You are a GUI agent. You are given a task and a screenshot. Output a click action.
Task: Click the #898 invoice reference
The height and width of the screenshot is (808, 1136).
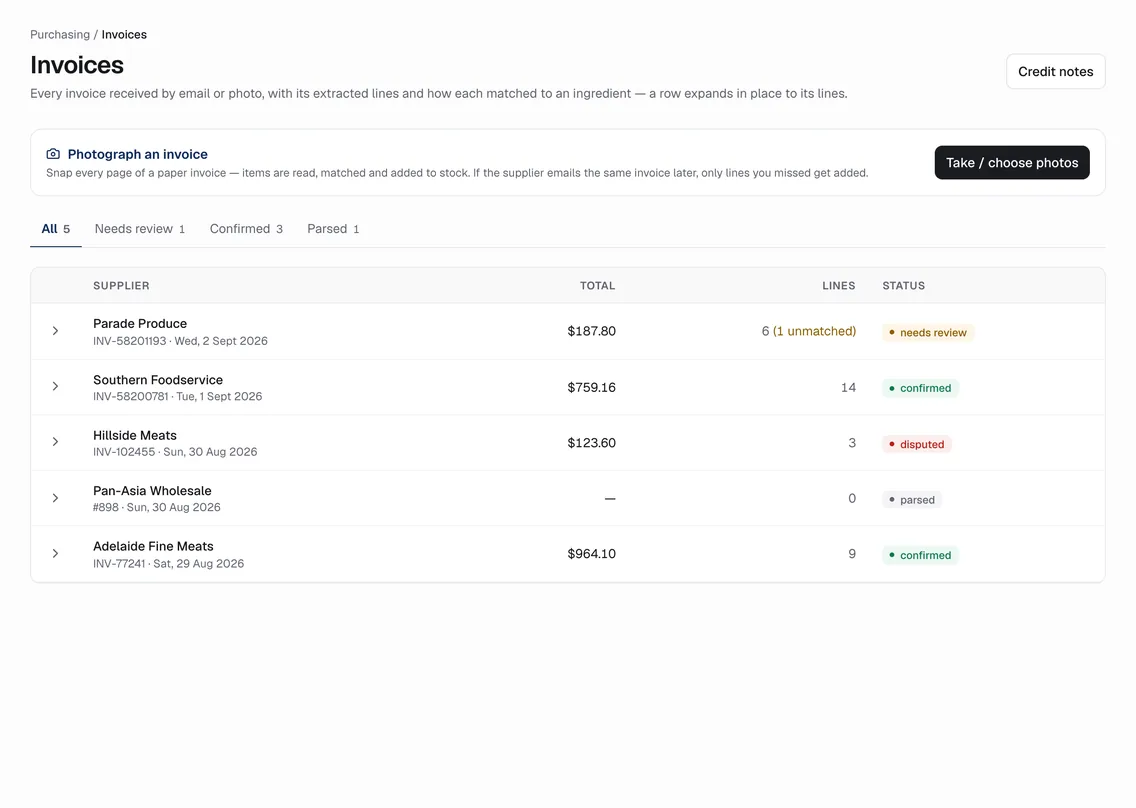click(106, 507)
